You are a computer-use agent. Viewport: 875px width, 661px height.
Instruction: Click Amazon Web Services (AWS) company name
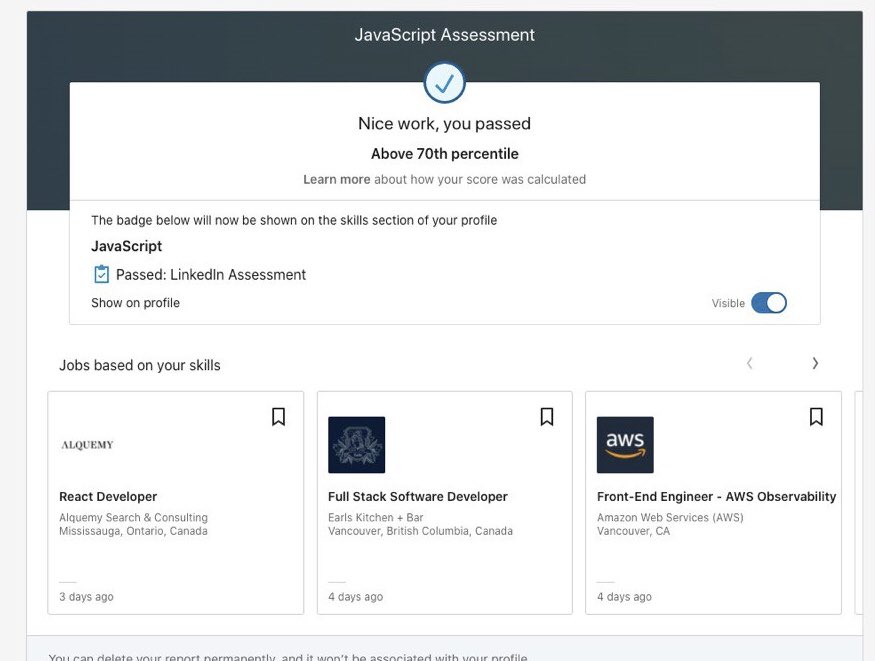tap(670, 518)
